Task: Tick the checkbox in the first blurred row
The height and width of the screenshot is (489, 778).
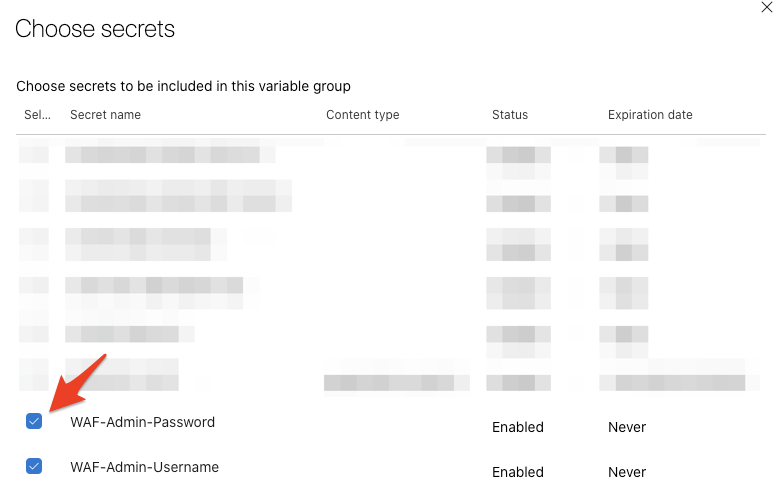Action: (x=34, y=155)
